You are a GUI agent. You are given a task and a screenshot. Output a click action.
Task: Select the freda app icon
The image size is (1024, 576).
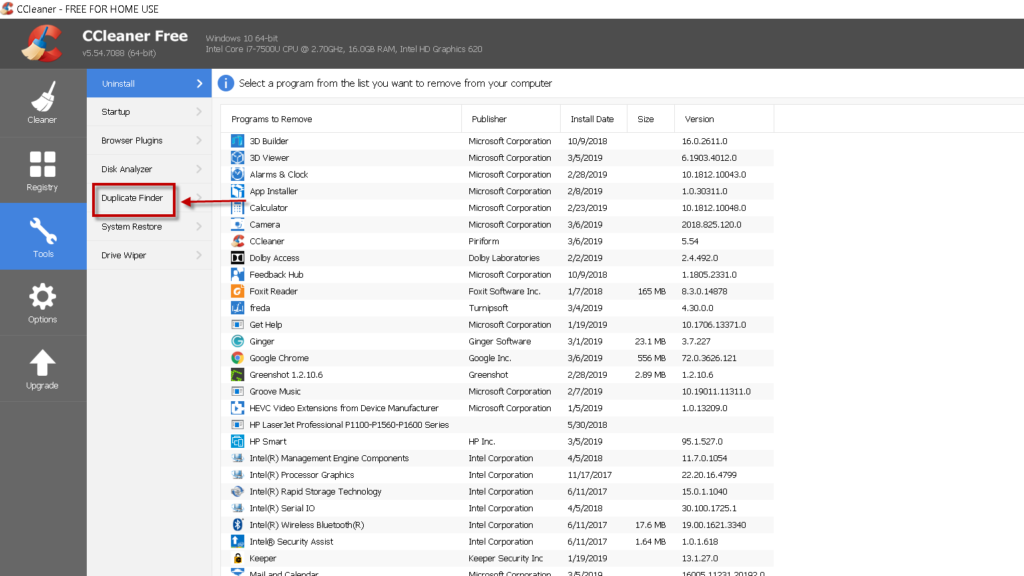(x=238, y=308)
